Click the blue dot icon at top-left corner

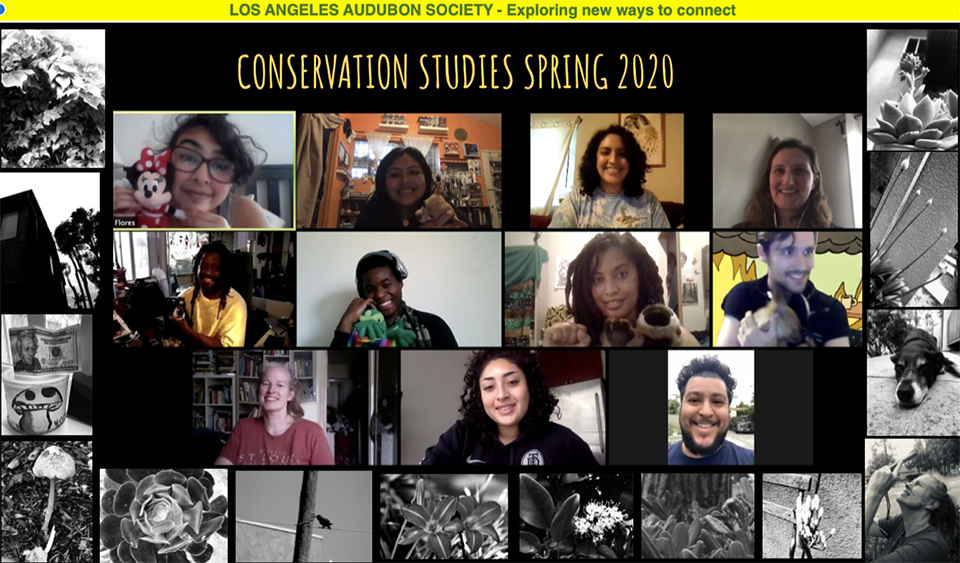click(2, 10)
